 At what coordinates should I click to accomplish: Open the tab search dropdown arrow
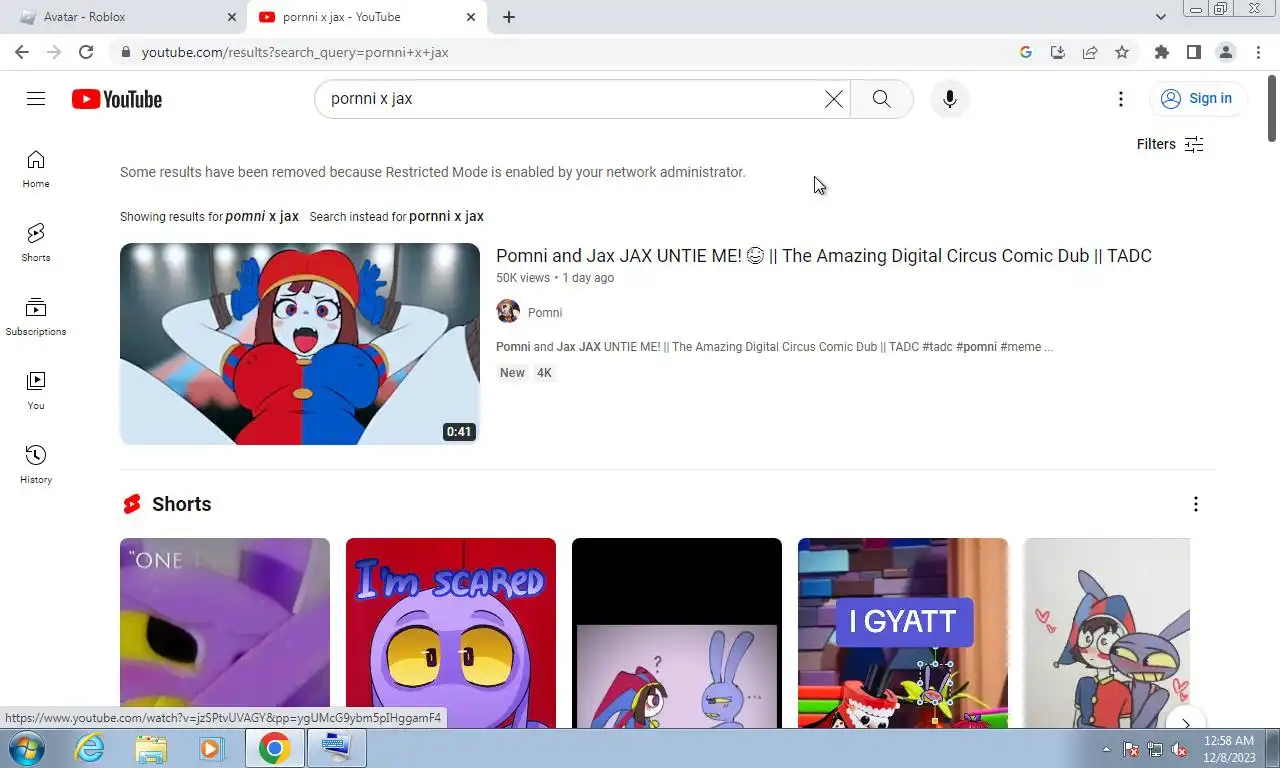coord(1160,17)
